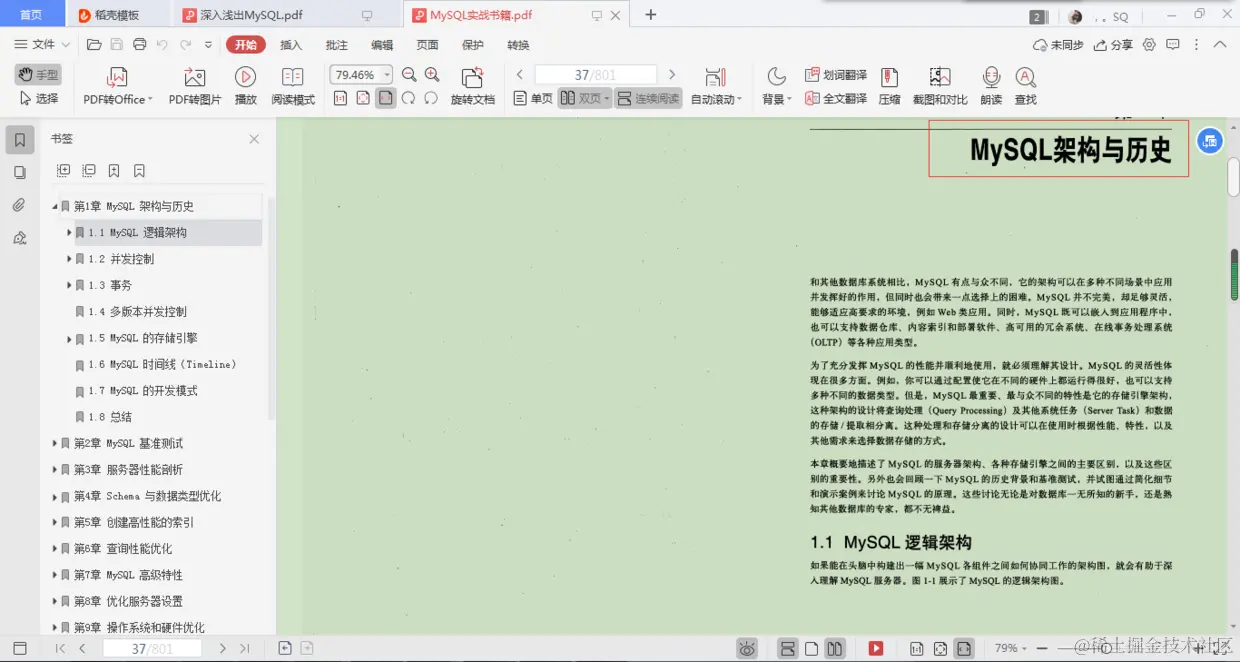This screenshot has width=1240, height=662.
Task: Open full-text translation (全文翻译)
Action: click(836, 99)
